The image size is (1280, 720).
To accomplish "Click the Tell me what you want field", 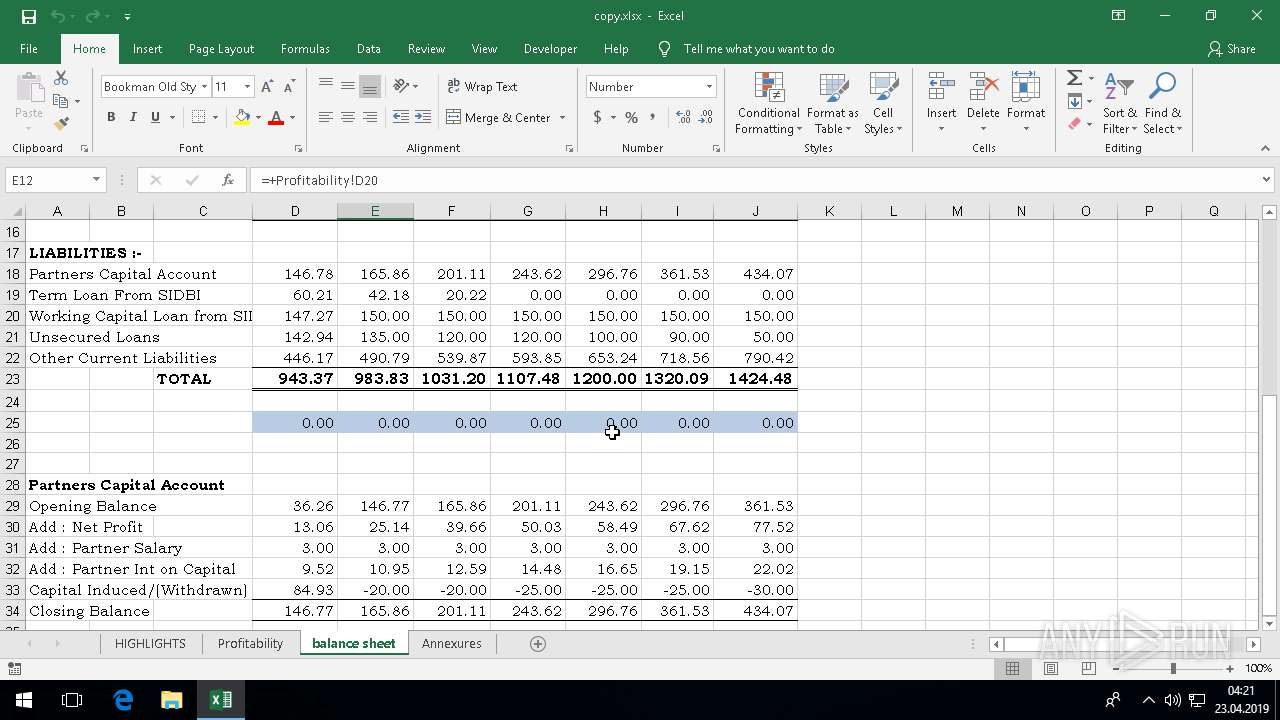I will (x=758, y=49).
